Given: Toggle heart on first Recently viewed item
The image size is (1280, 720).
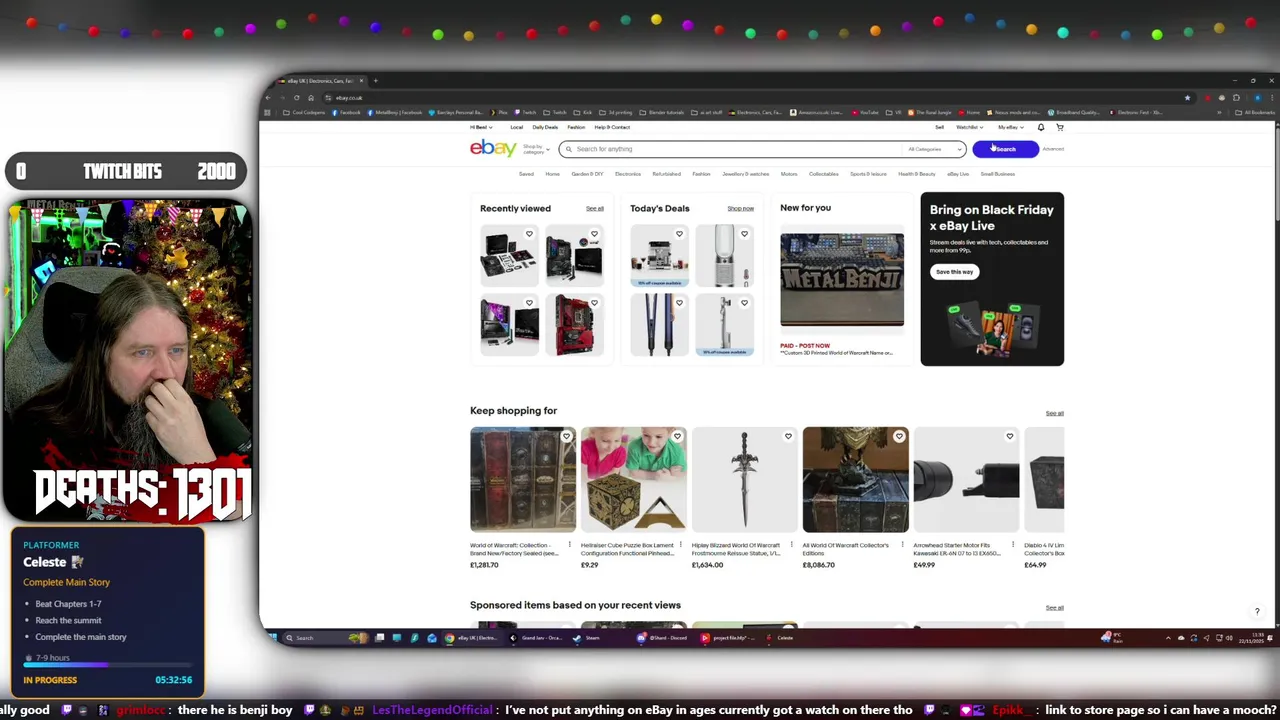Looking at the screenshot, I should click(x=529, y=234).
